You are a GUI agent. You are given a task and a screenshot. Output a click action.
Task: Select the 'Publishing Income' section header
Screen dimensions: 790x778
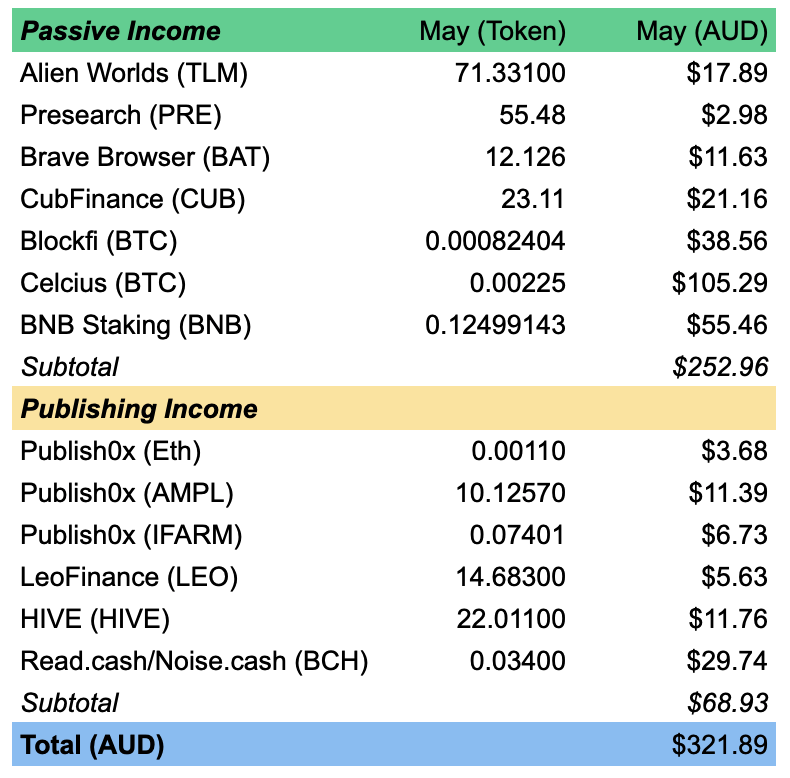coord(139,409)
